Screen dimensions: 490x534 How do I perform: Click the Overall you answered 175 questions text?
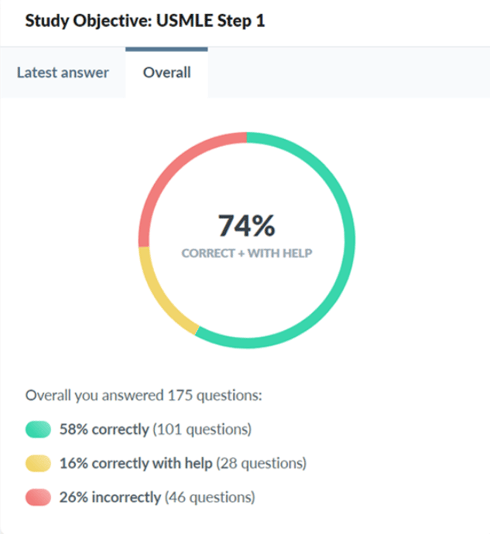144,395
